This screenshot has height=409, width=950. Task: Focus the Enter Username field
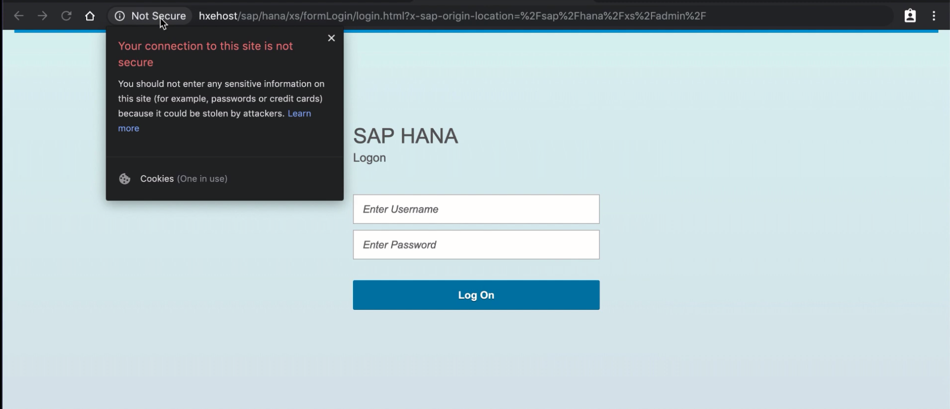[x=476, y=209]
